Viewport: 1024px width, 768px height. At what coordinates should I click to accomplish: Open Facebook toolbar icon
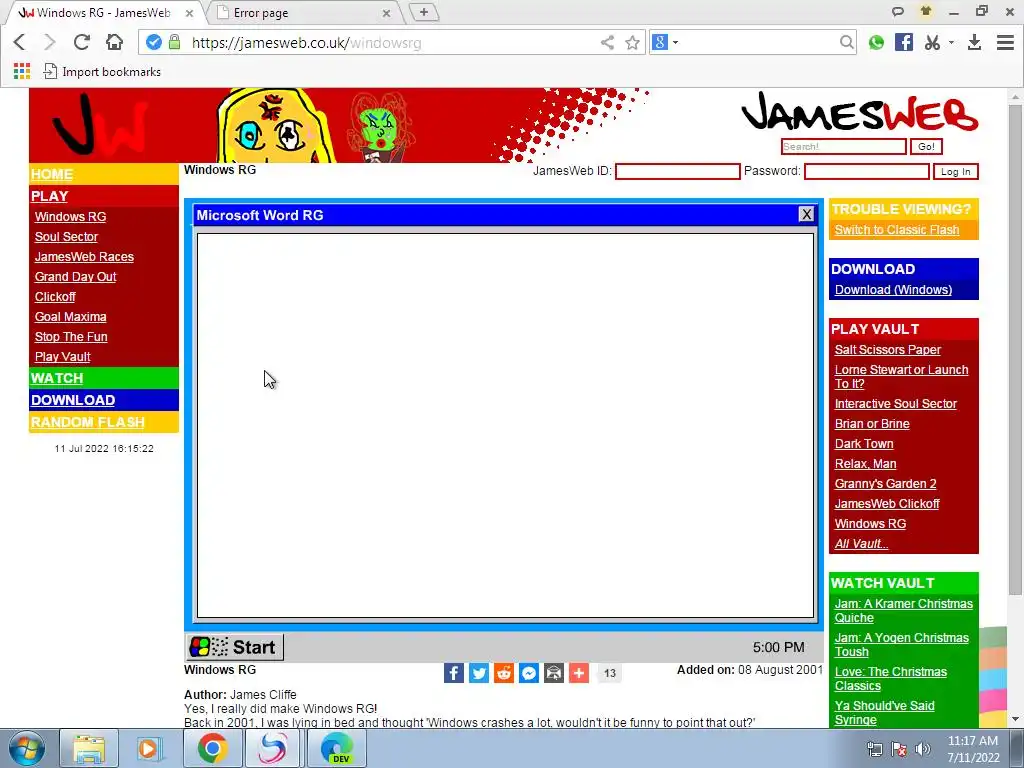(904, 42)
